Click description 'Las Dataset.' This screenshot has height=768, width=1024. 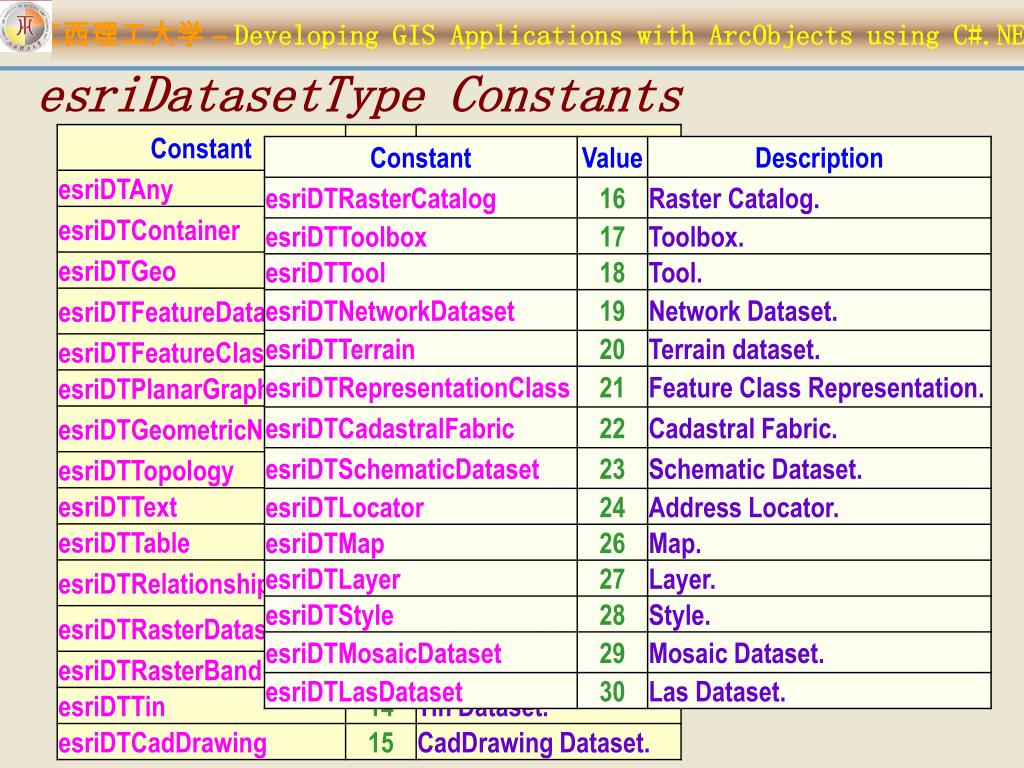(x=717, y=692)
